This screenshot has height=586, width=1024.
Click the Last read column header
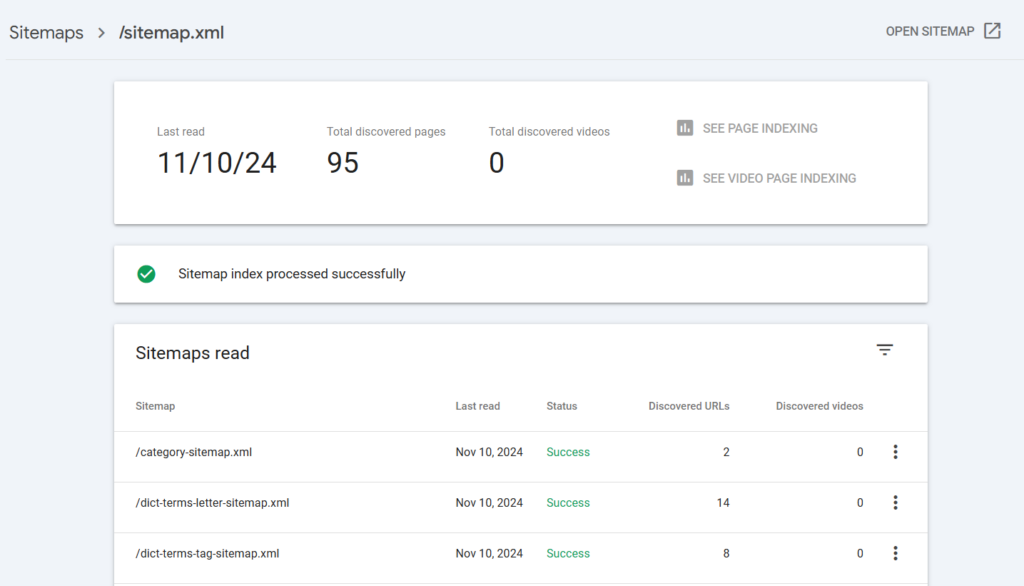pyautogui.click(x=477, y=406)
